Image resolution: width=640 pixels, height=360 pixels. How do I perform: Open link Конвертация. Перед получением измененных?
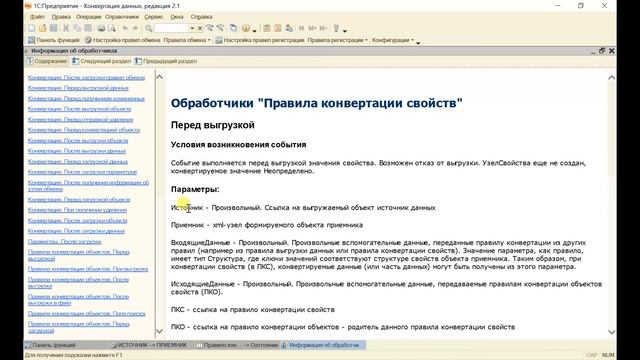click(x=86, y=99)
